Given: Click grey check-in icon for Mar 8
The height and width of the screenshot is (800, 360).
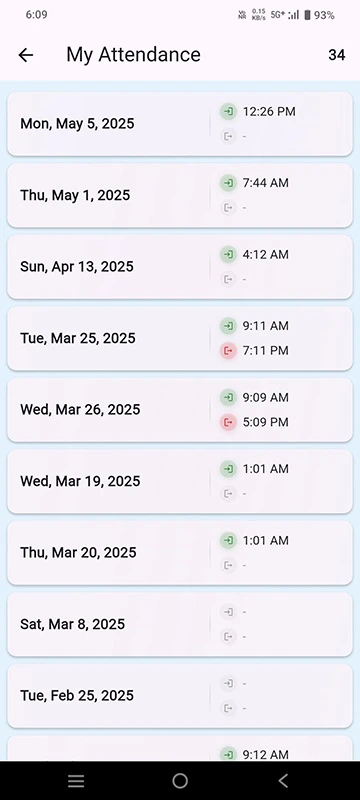Looking at the screenshot, I should [228, 611].
